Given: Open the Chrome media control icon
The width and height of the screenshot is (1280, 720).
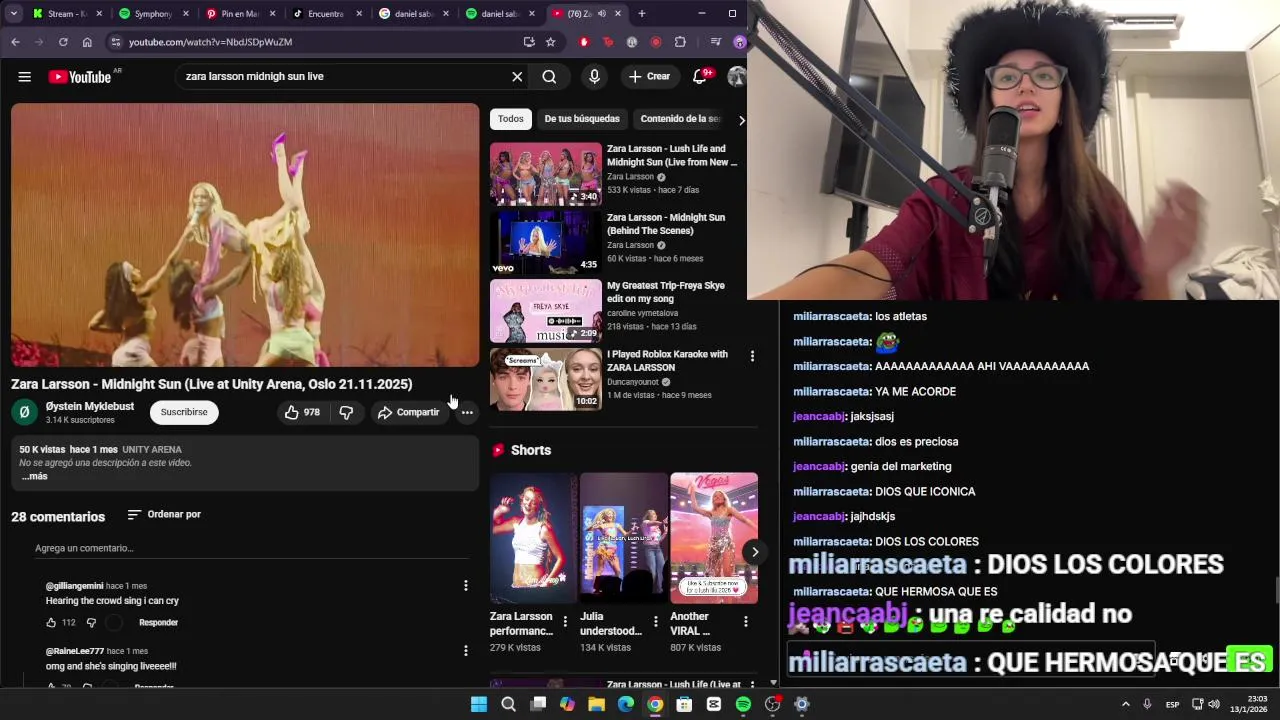Looking at the screenshot, I should tap(715, 42).
